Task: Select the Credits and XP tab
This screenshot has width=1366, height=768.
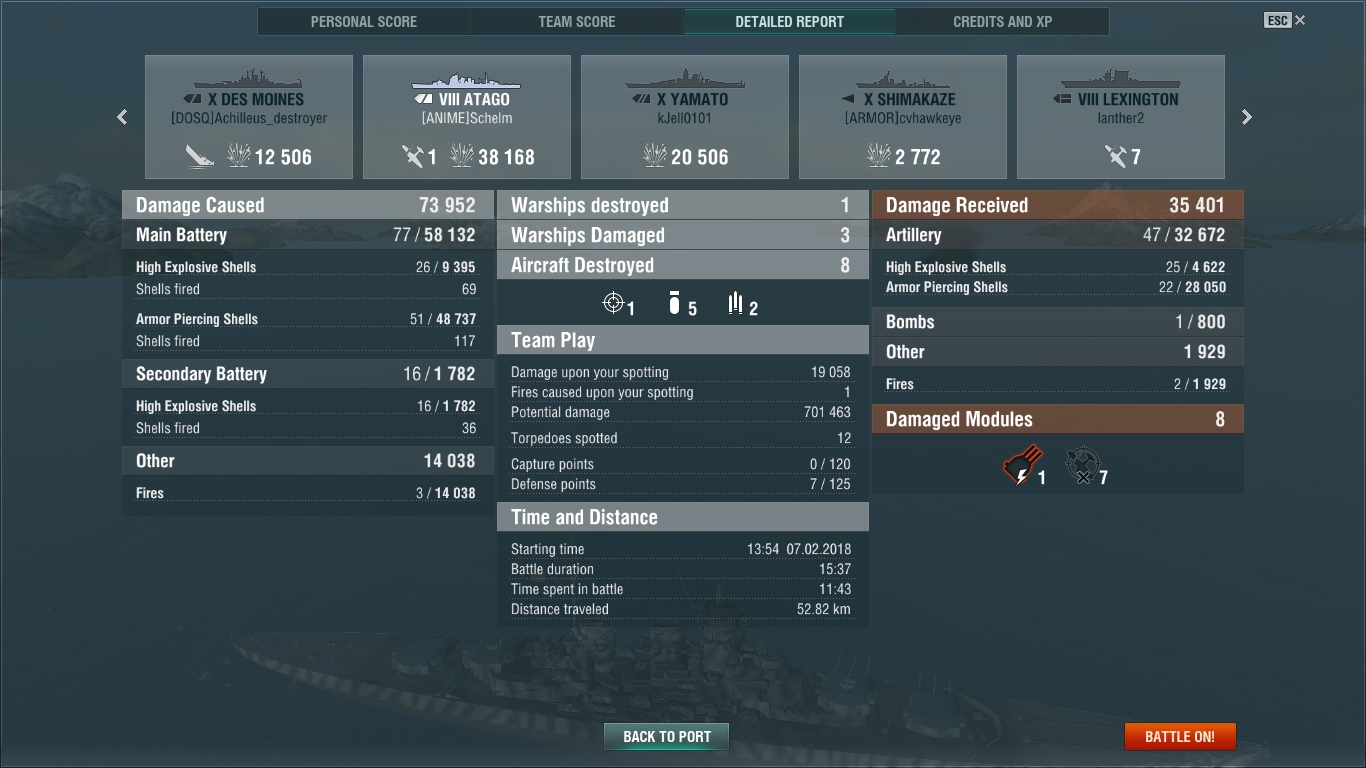Action: coord(1003,21)
